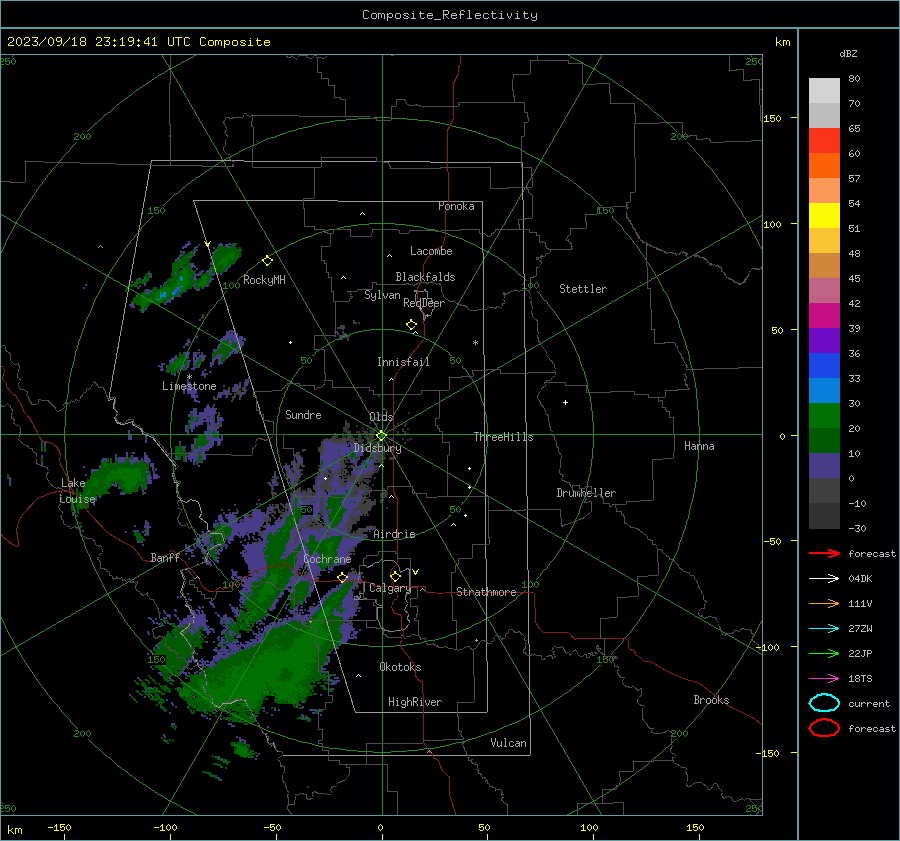Click the HighRiver city label
Viewport: 900px width, 841px height.
[415, 702]
